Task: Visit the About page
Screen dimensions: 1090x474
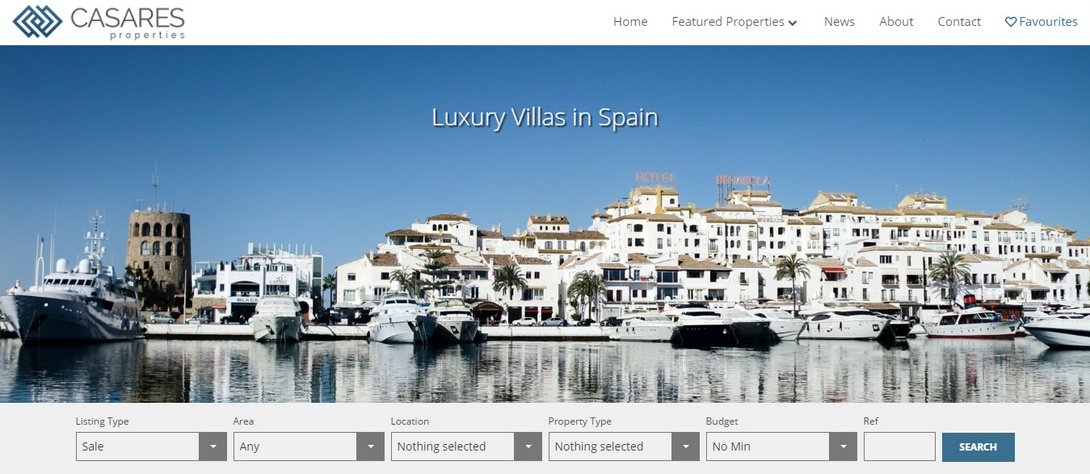Action: coord(896,22)
